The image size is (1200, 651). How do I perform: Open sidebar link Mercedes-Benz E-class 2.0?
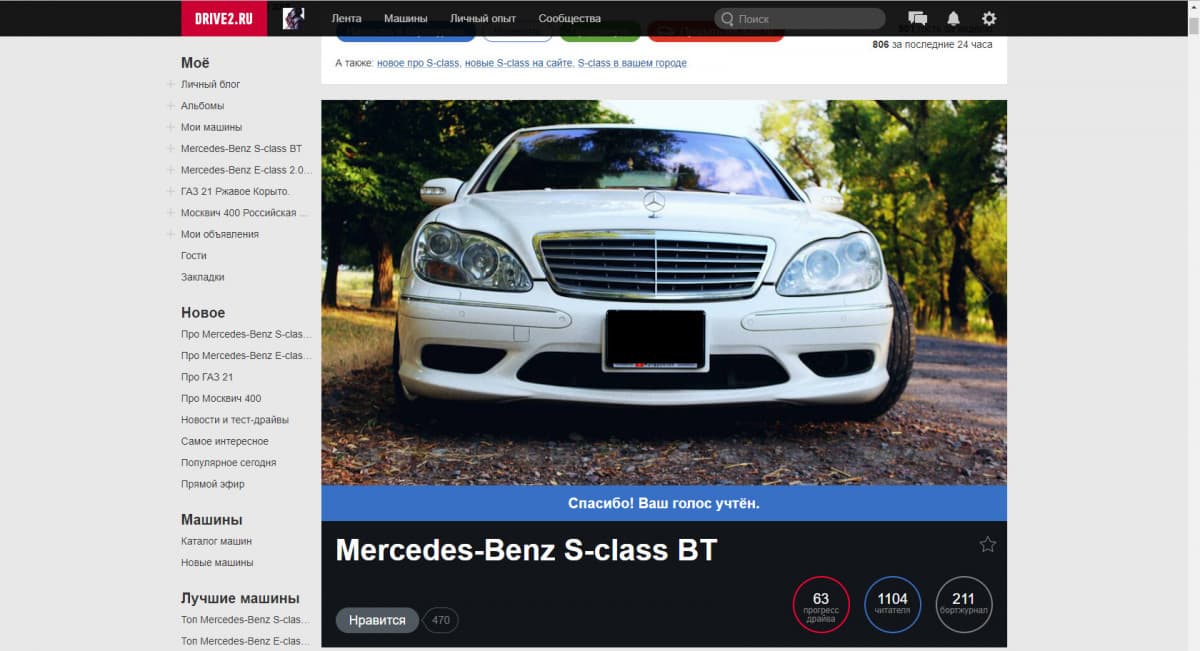247,170
